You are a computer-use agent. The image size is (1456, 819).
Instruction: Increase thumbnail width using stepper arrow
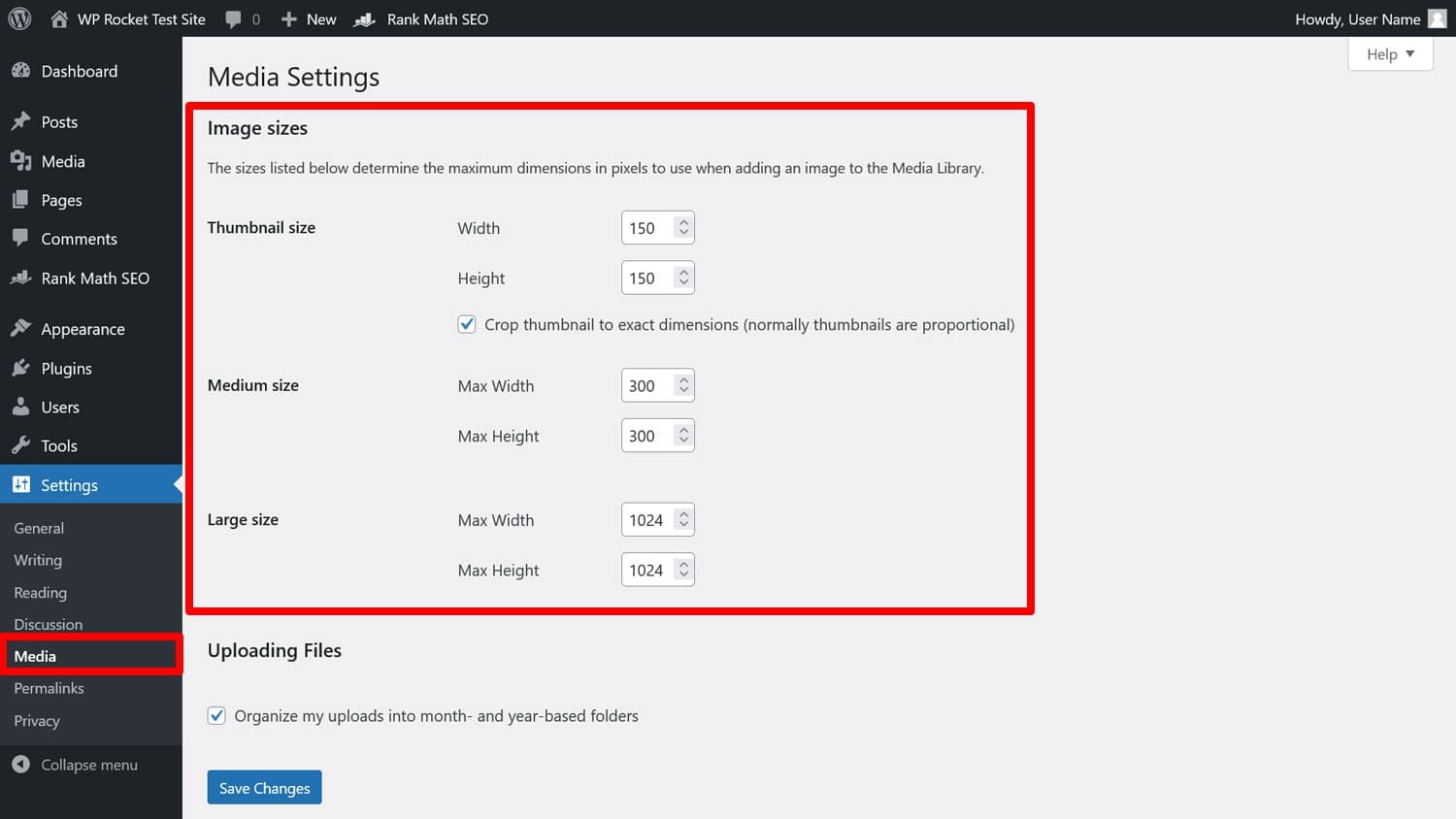[684, 222]
